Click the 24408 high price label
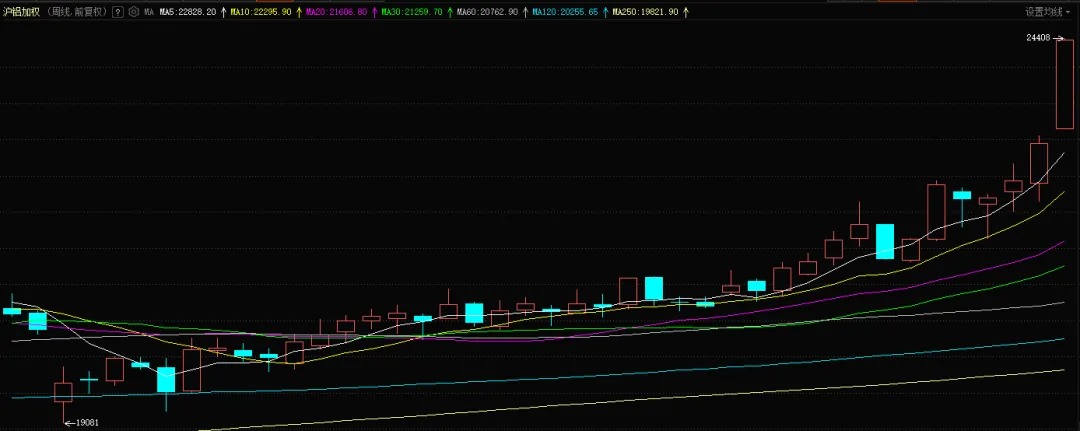The height and width of the screenshot is (431, 1080). (1038, 38)
